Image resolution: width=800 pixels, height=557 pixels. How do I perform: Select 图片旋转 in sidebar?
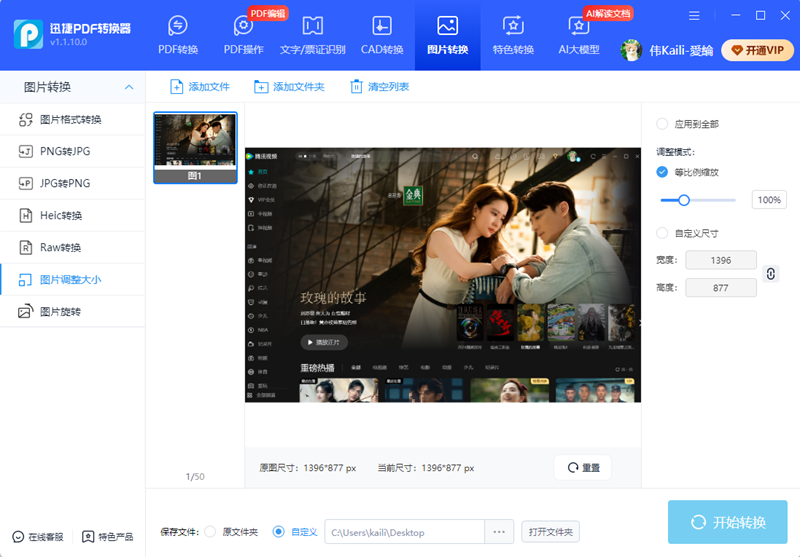(72, 312)
